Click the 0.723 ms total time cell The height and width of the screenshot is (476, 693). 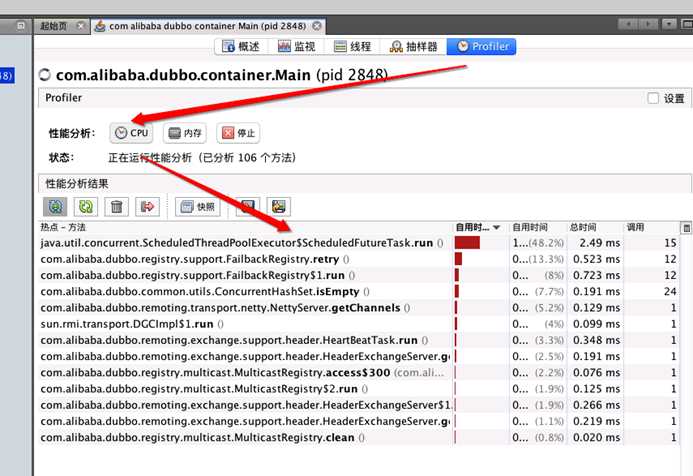point(596,275)
